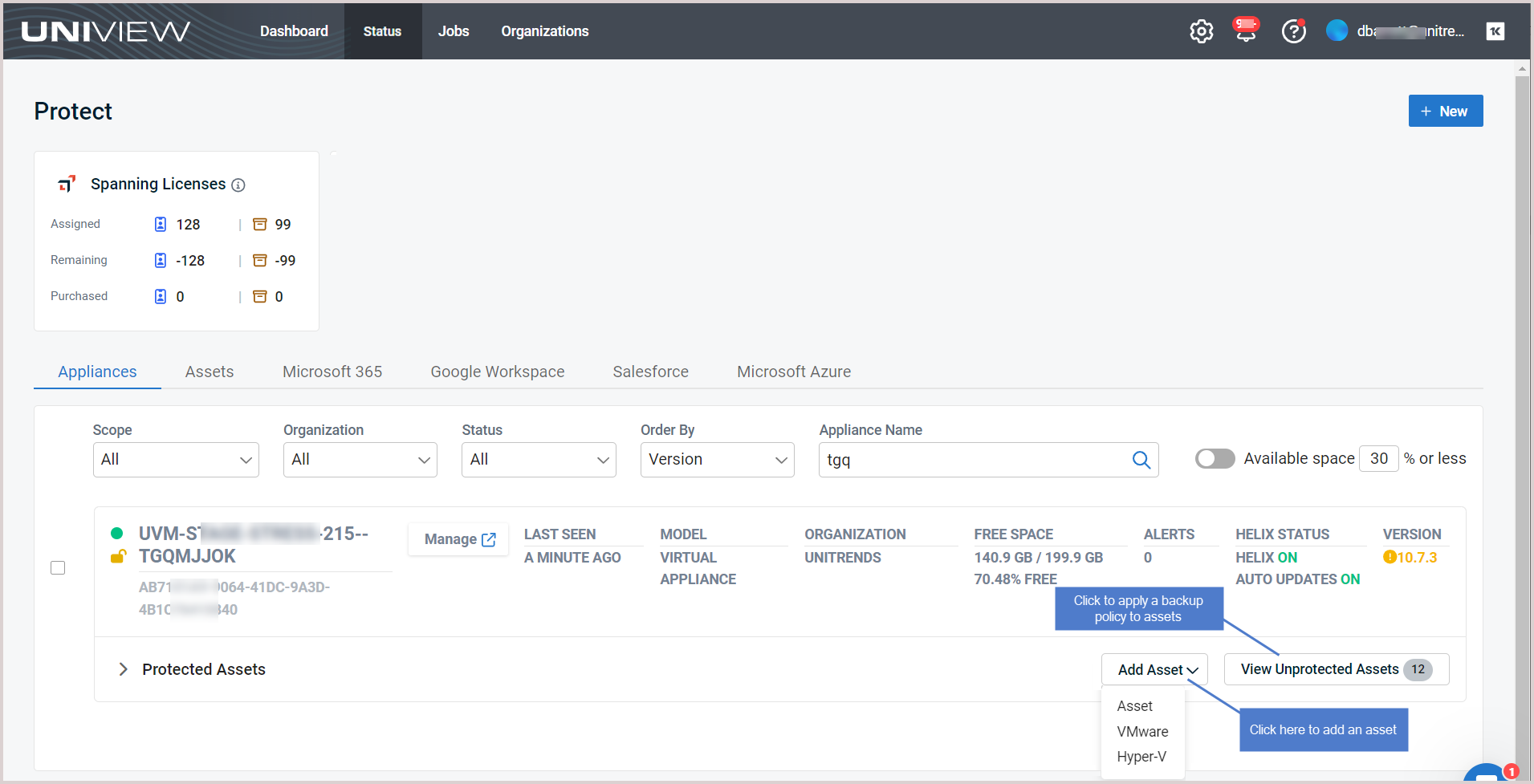Open the Add Asset dropdown button
Screen dimensions: 1534x784
point(1154,669)
